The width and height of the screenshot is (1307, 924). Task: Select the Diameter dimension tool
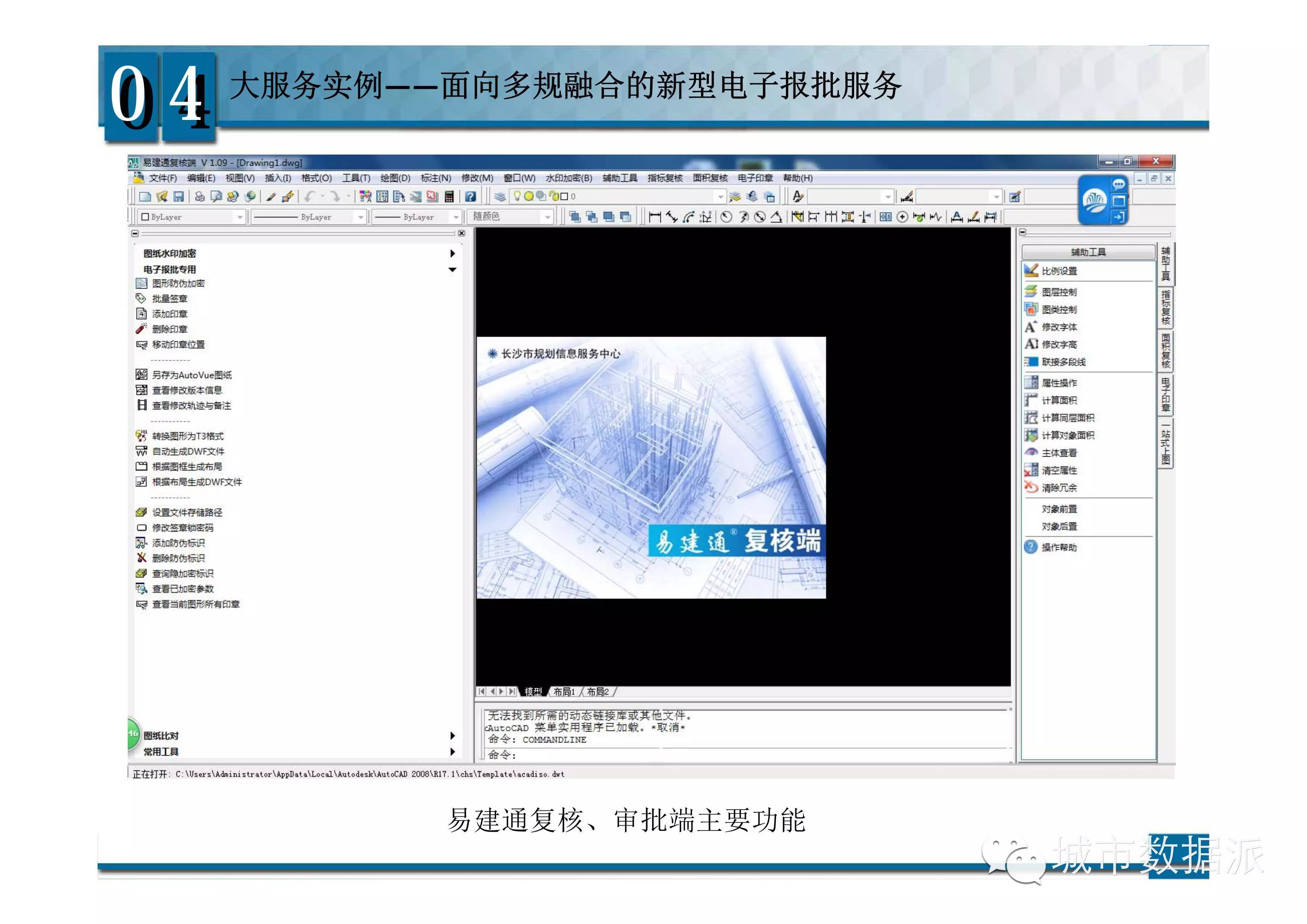(760, 217)
